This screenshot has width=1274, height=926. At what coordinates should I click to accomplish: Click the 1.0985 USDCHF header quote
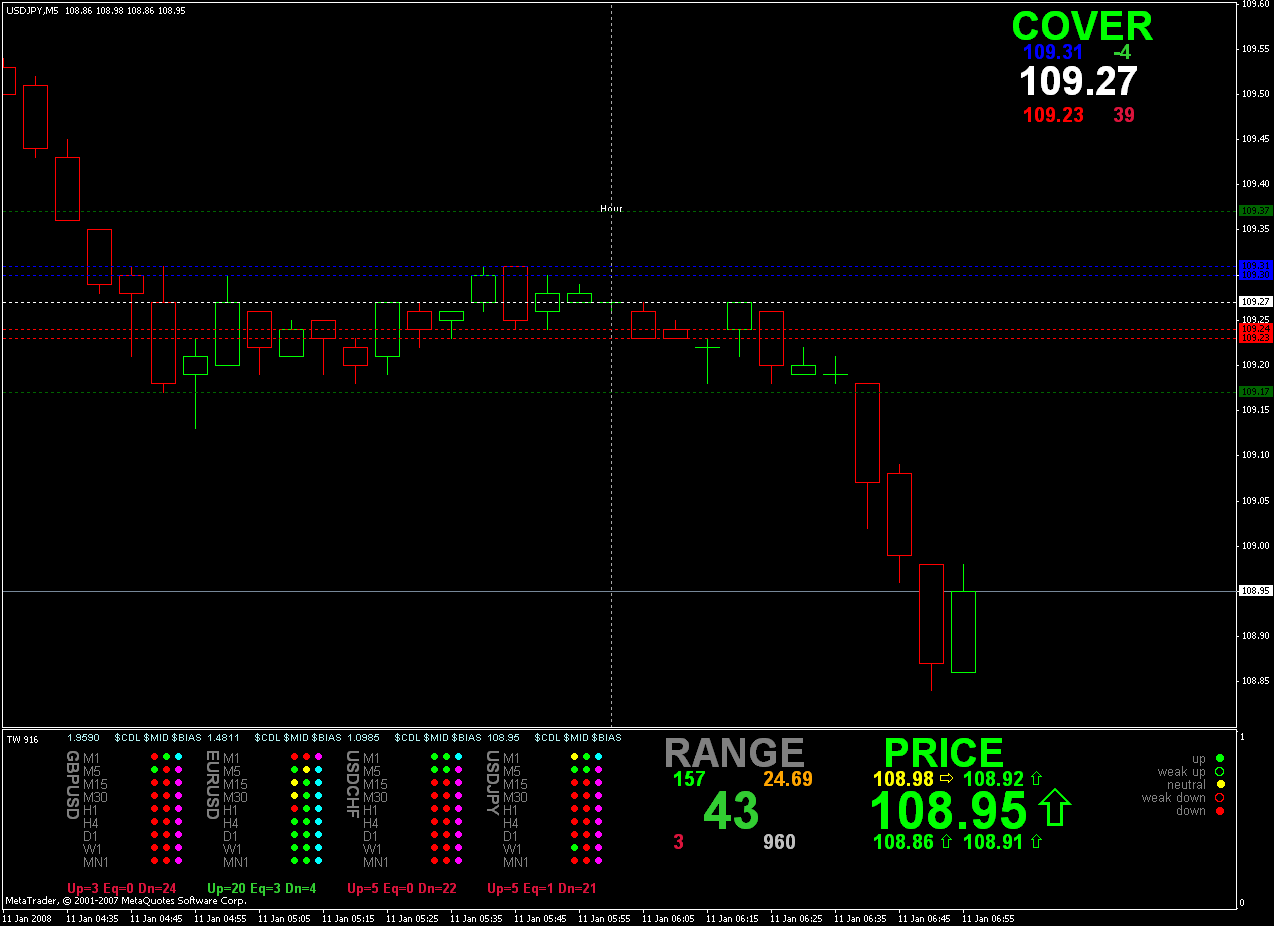(363, 737)
